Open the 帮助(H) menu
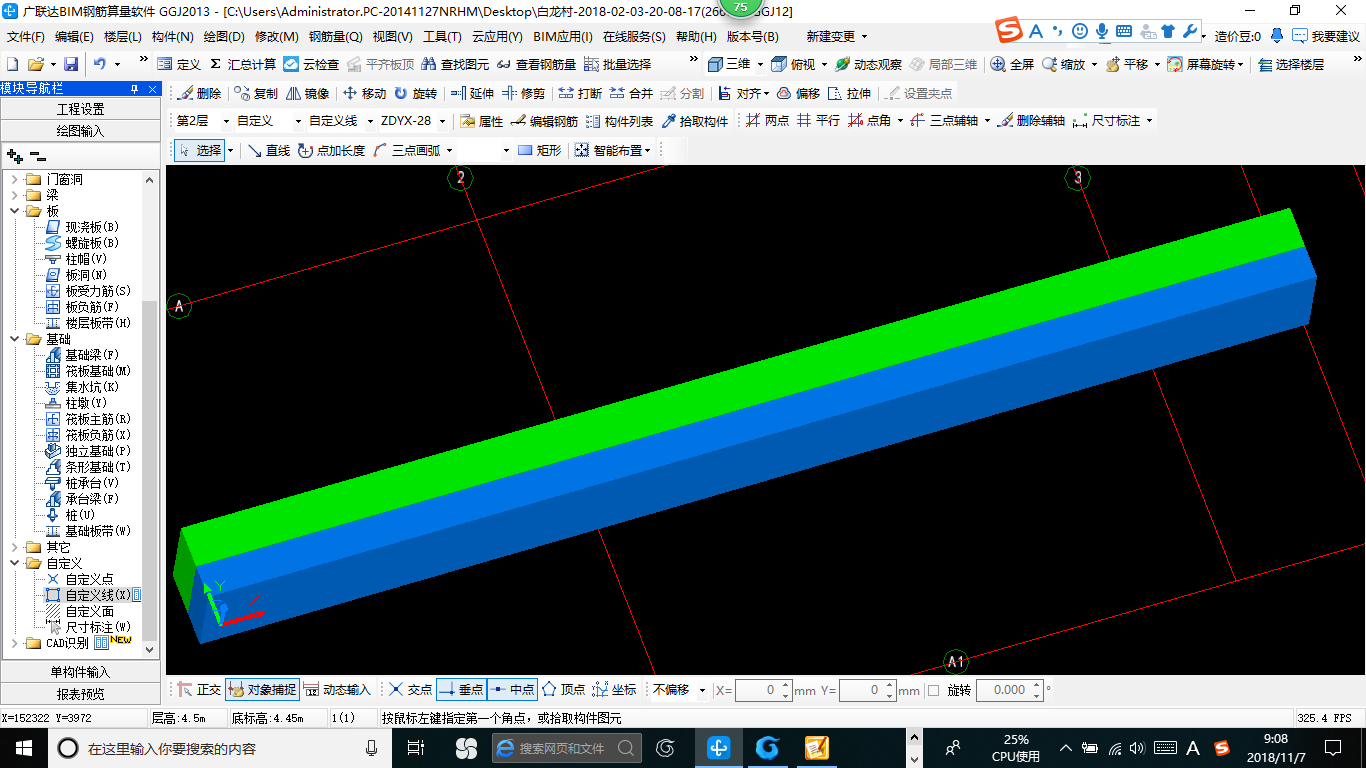Image resolution: width=1366 pixels, height=768 pixels. (696, 37)
